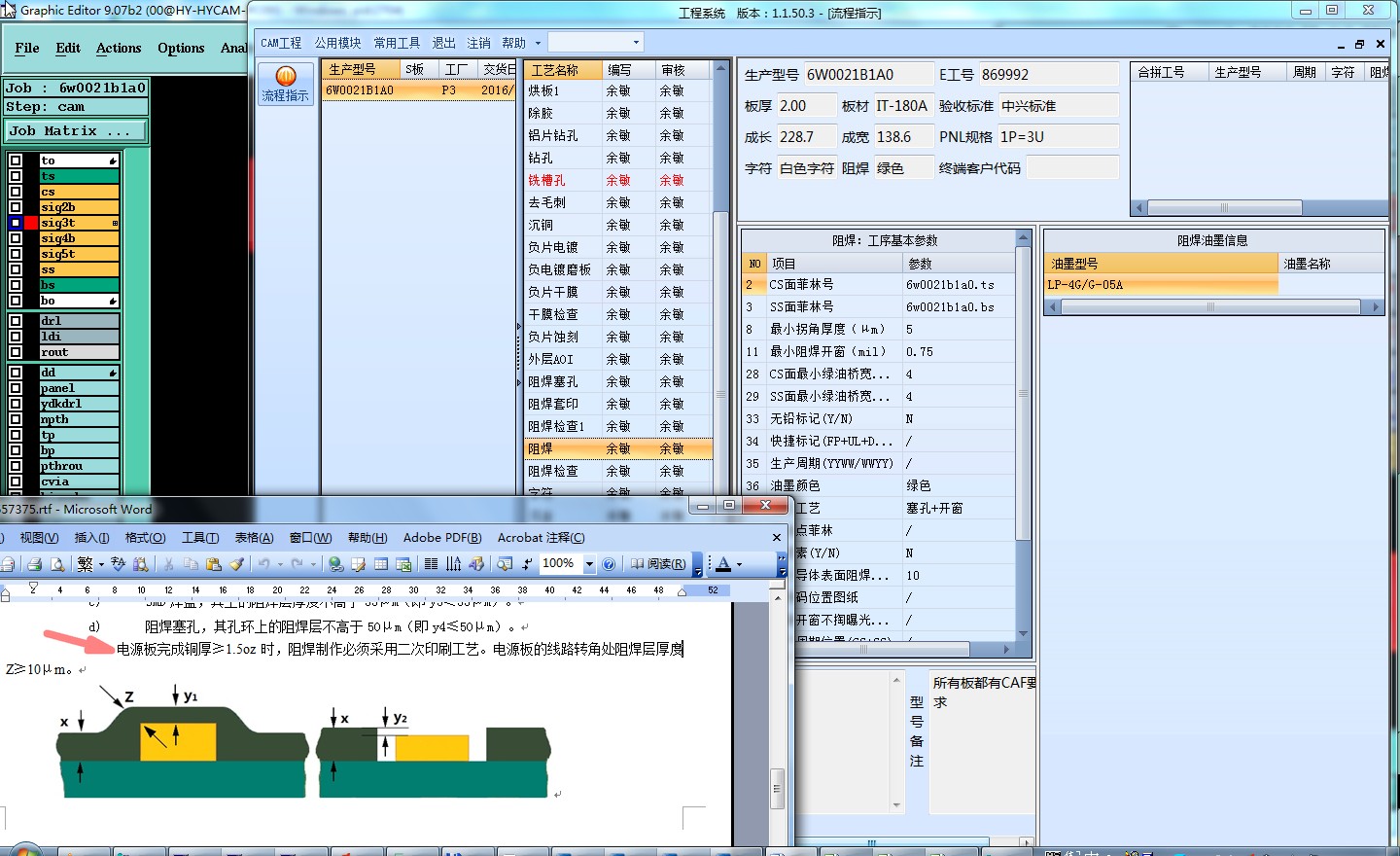Click Word's spelling check icon
Screen dimensions: 1400x856
pyautogui.click(x=118, y=564)
